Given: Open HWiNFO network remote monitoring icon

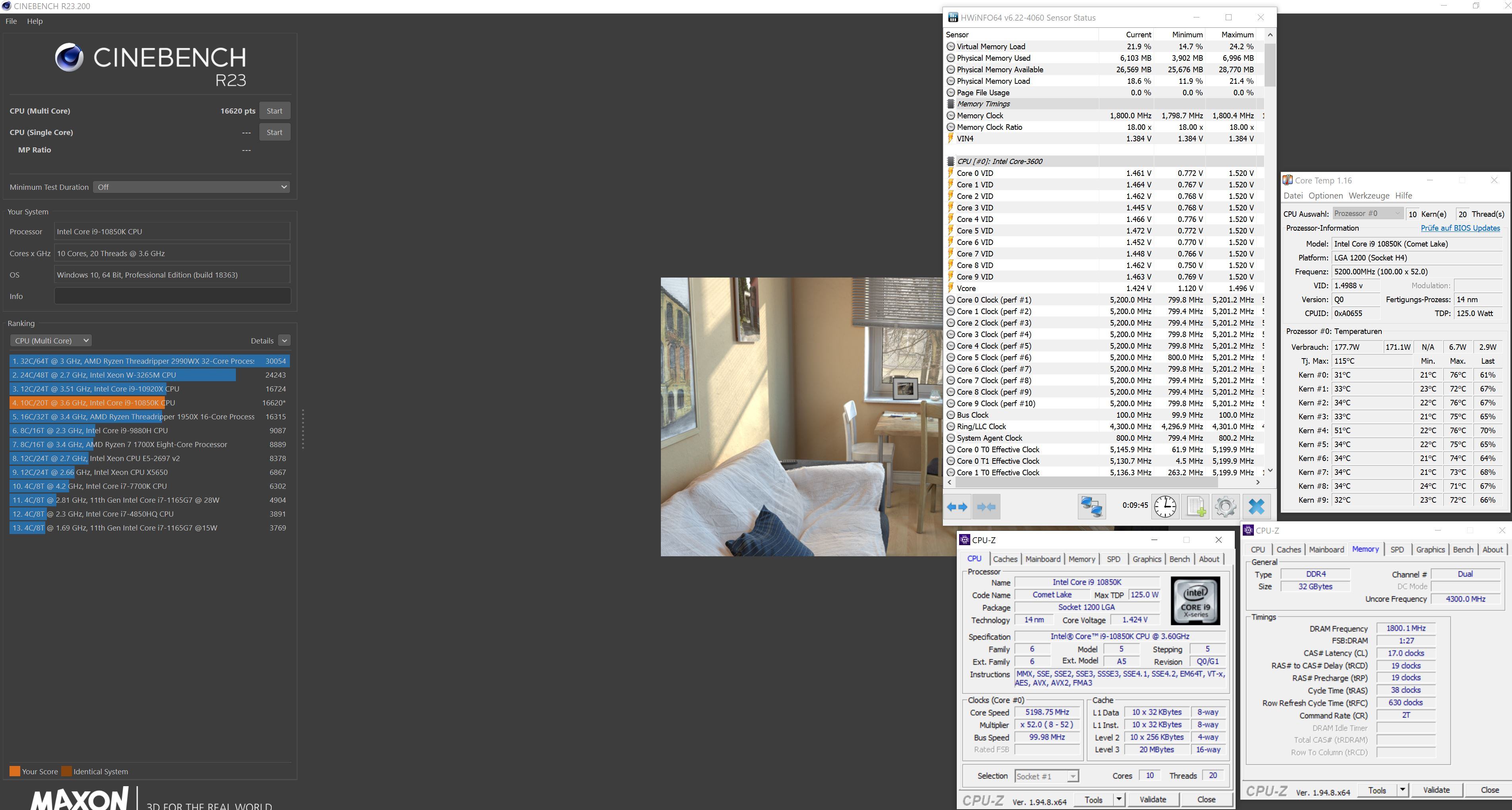Looking at the screenshot, I should pyautogui.click(x=1092, y=507).
